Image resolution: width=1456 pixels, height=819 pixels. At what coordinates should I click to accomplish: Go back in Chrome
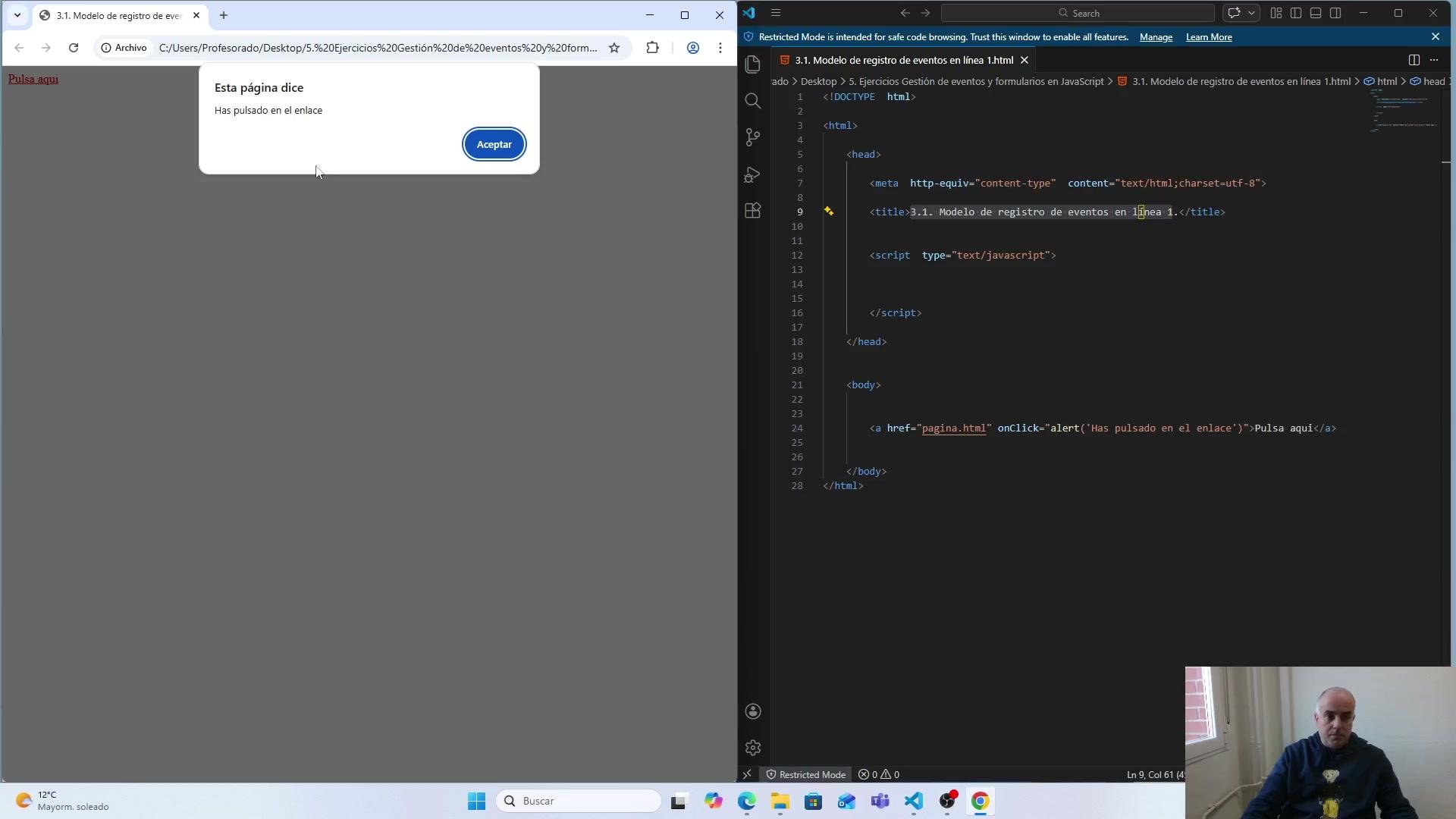pyautogui.click(x=19, y=48)
